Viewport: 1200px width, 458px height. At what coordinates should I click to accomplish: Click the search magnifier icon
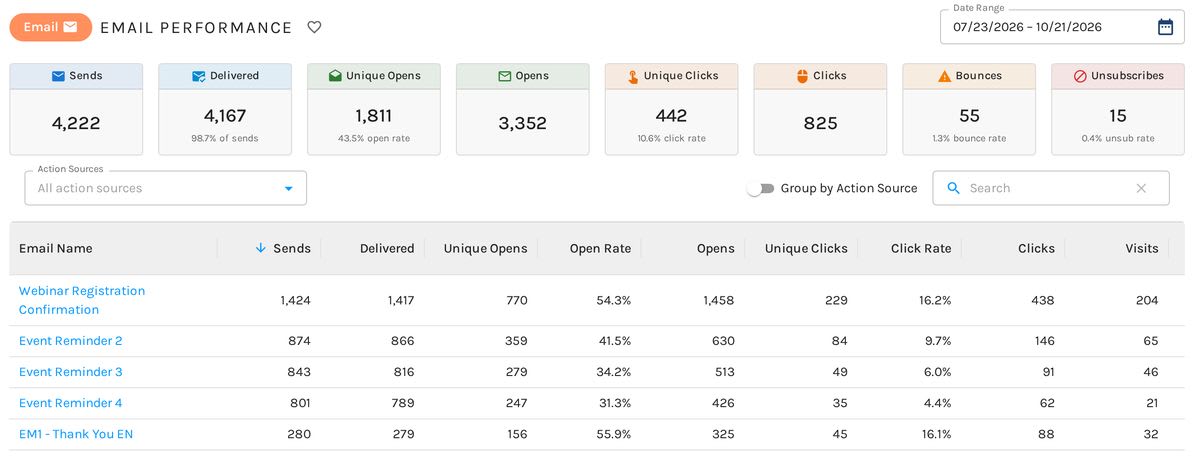point(953,188)
